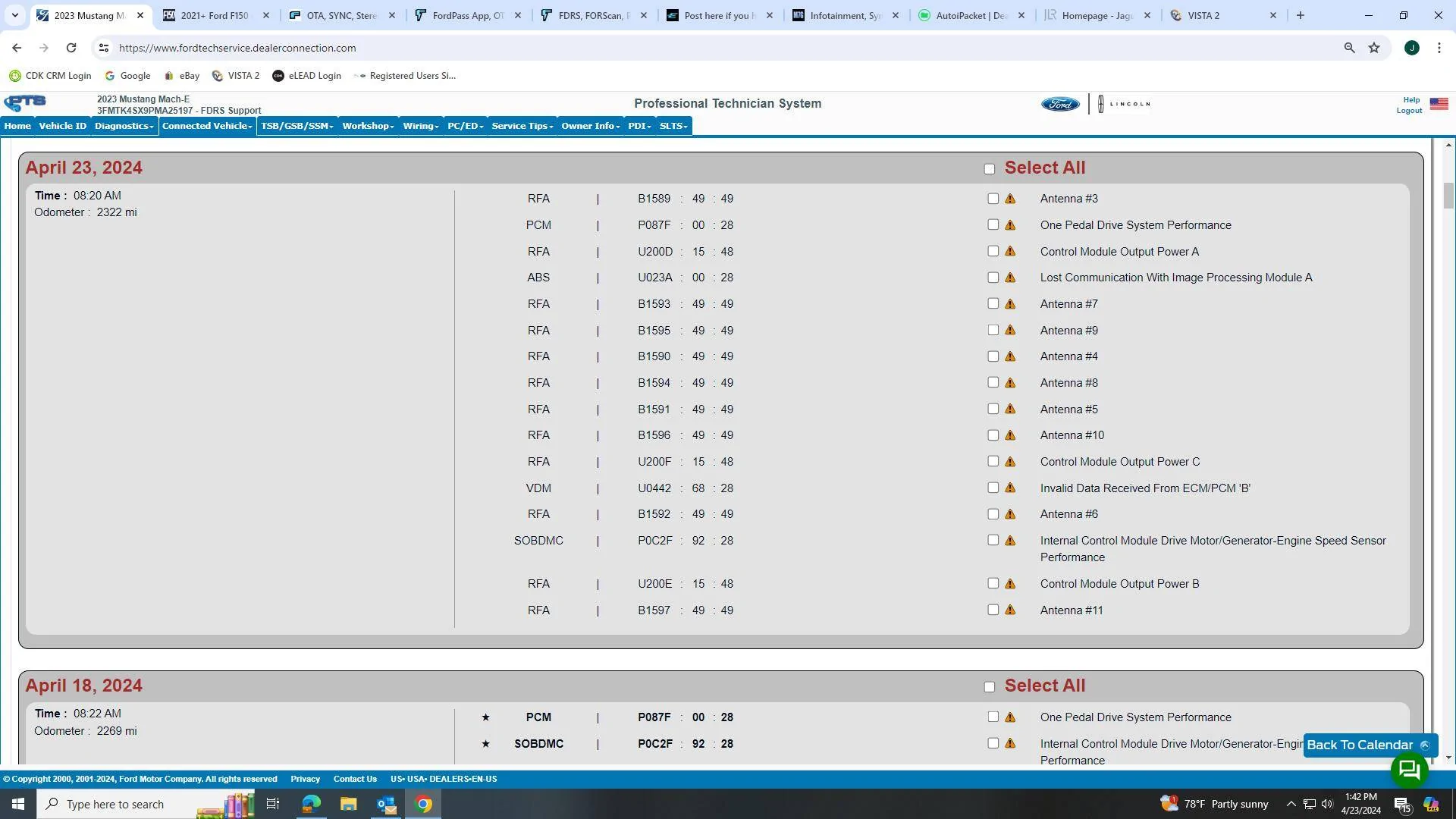Click warning icon for Lost Communication With Image Processing
This screenshot has height=819, width=1456.
(1010, 278)
